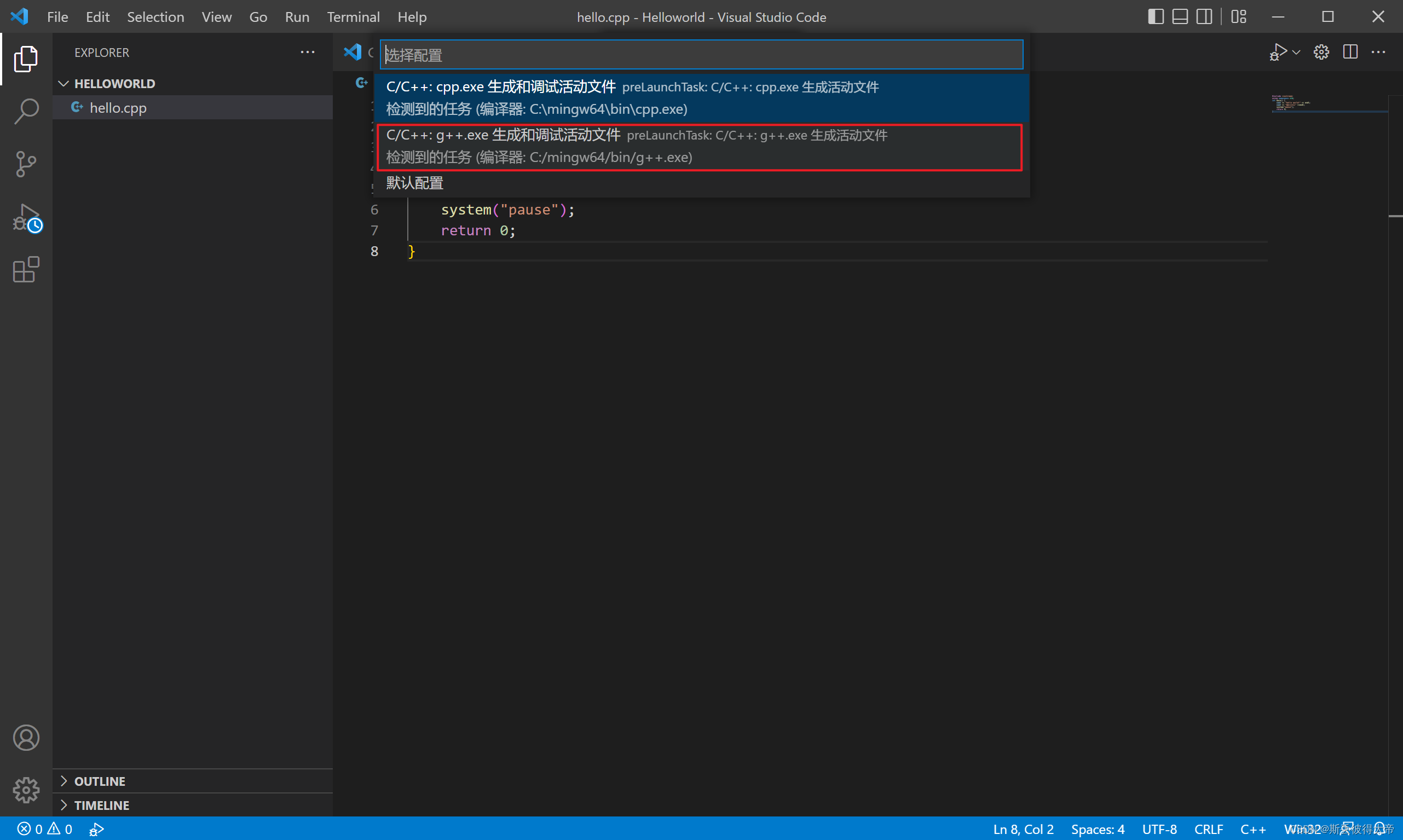Open the View menu
Image resolution: width=1403 pixels, height=840 pixels.
(216, 17)
